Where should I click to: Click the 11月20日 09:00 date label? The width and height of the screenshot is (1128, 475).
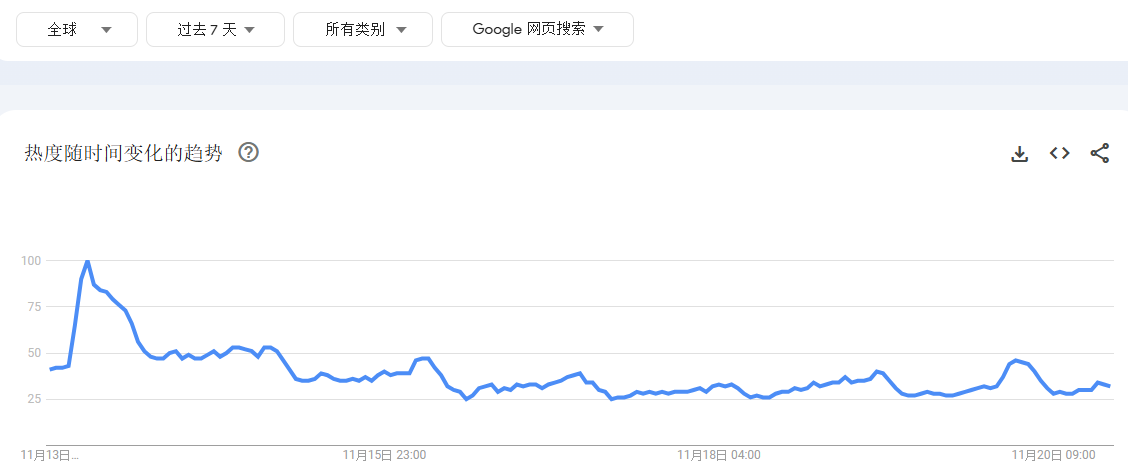click(1053, 455)
